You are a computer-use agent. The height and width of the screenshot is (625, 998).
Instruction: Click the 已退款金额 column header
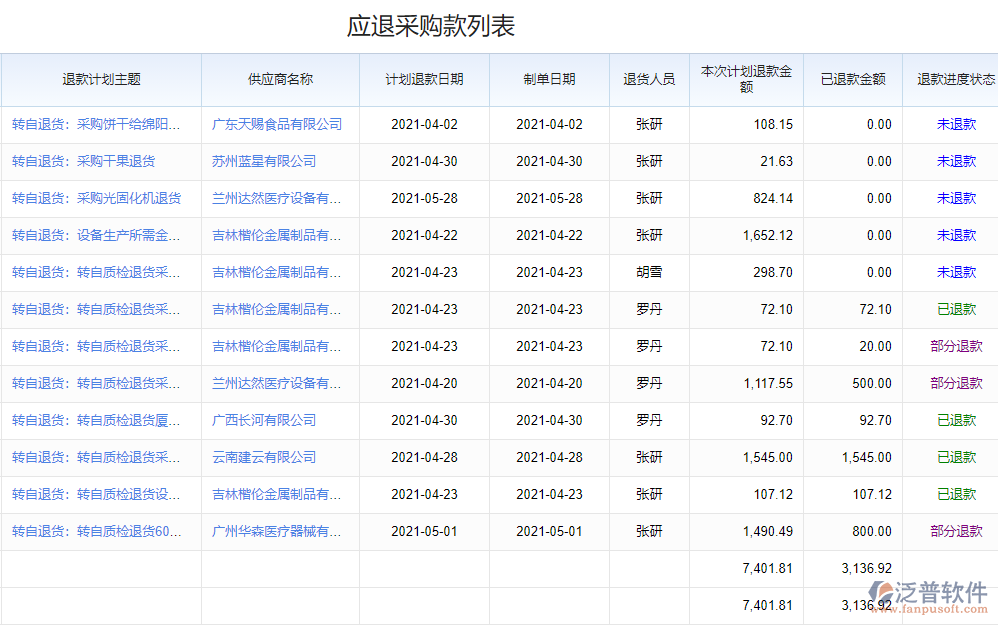[853, 80]
